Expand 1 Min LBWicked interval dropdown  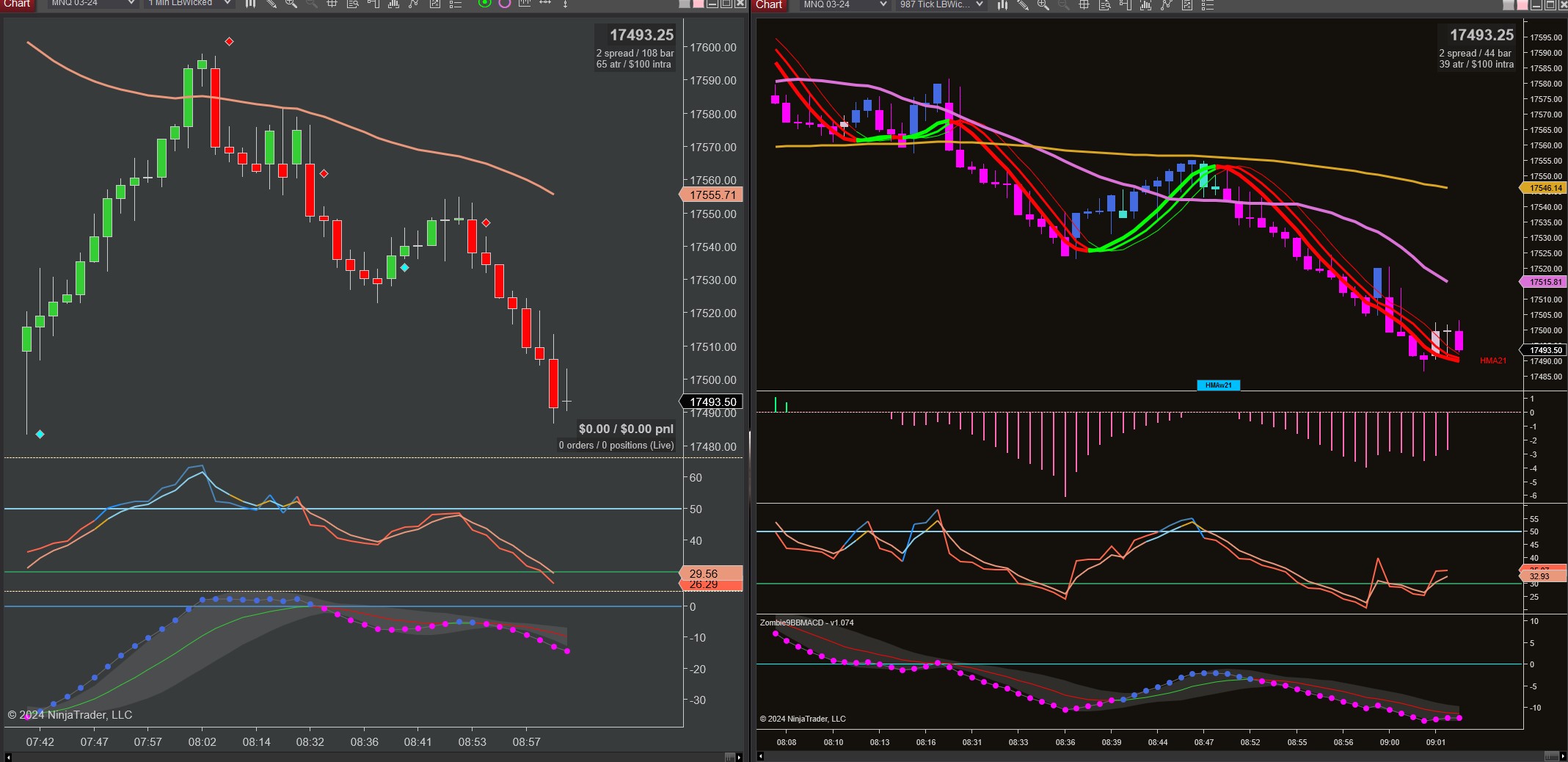pos(189,4)
